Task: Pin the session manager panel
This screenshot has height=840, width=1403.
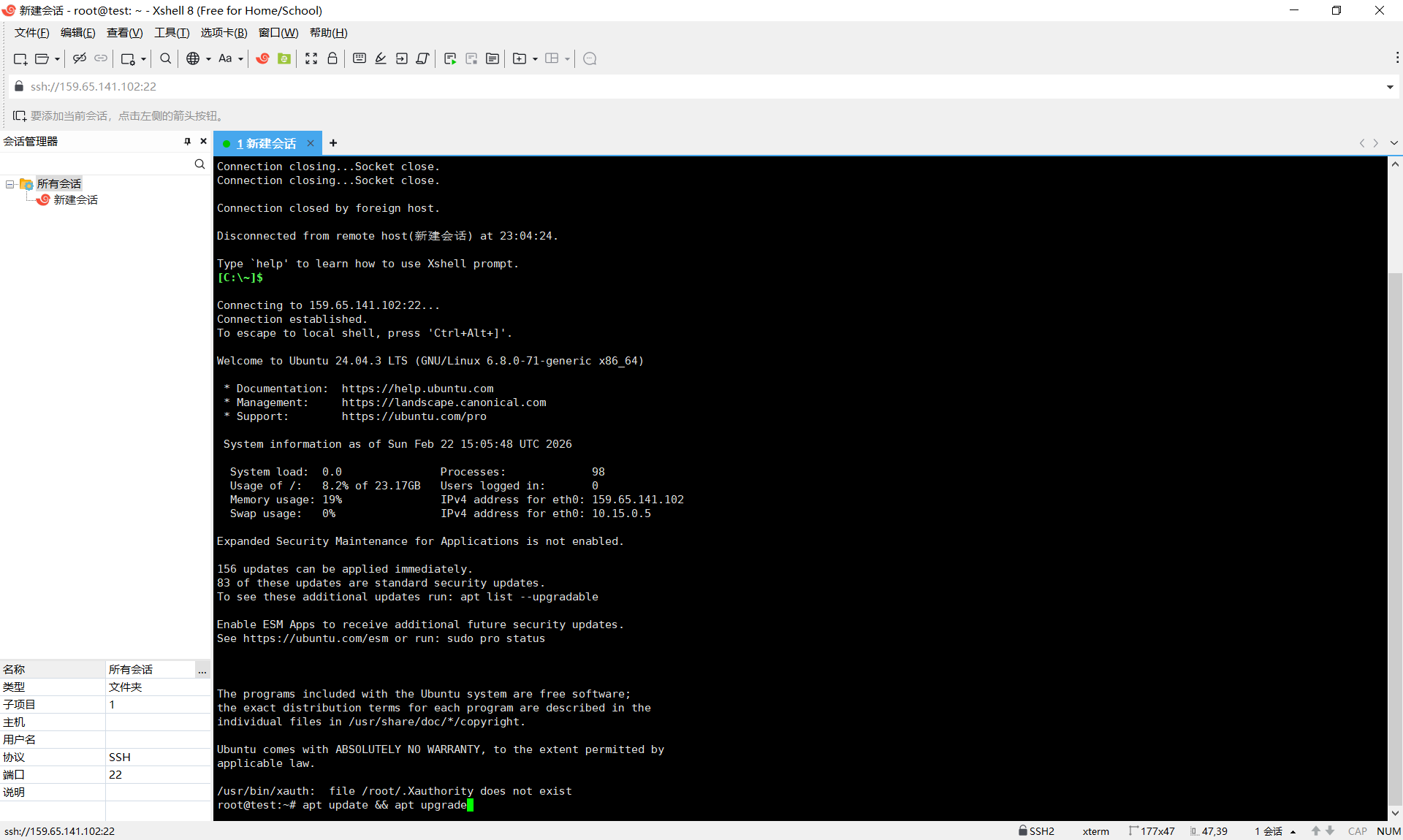Action: [187, 141]
